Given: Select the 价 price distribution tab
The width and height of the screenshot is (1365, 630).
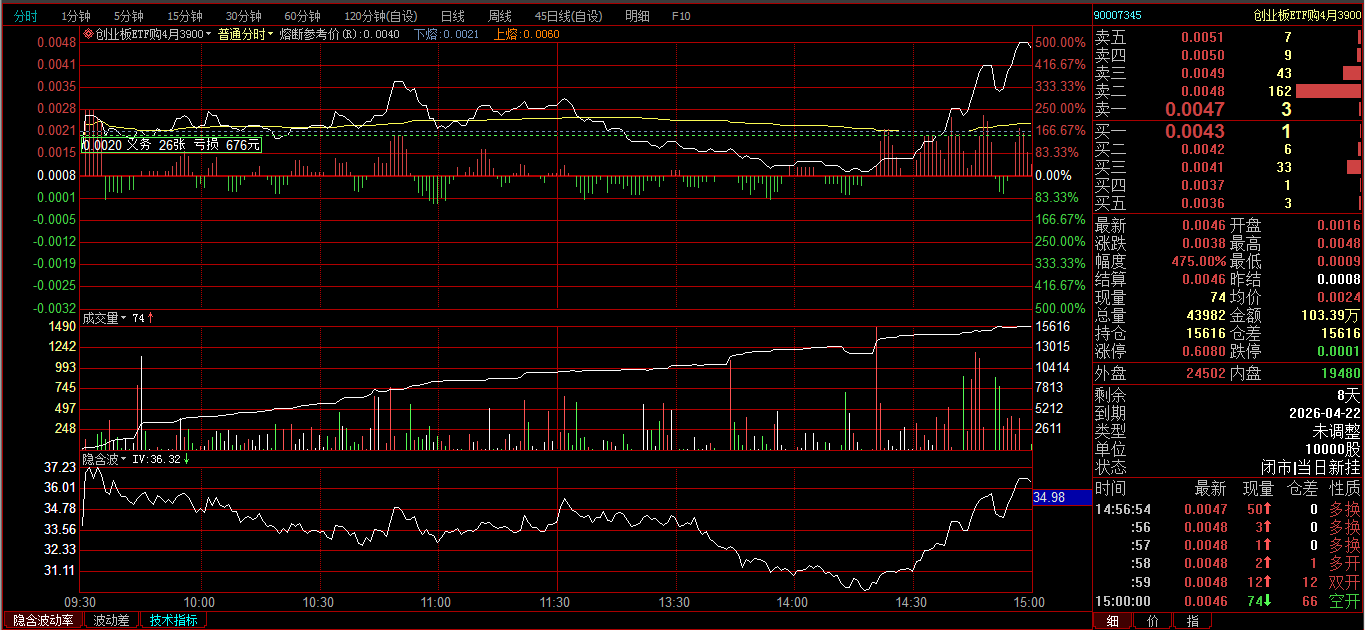Looking at the screenshot, I should pos(1153,620).
